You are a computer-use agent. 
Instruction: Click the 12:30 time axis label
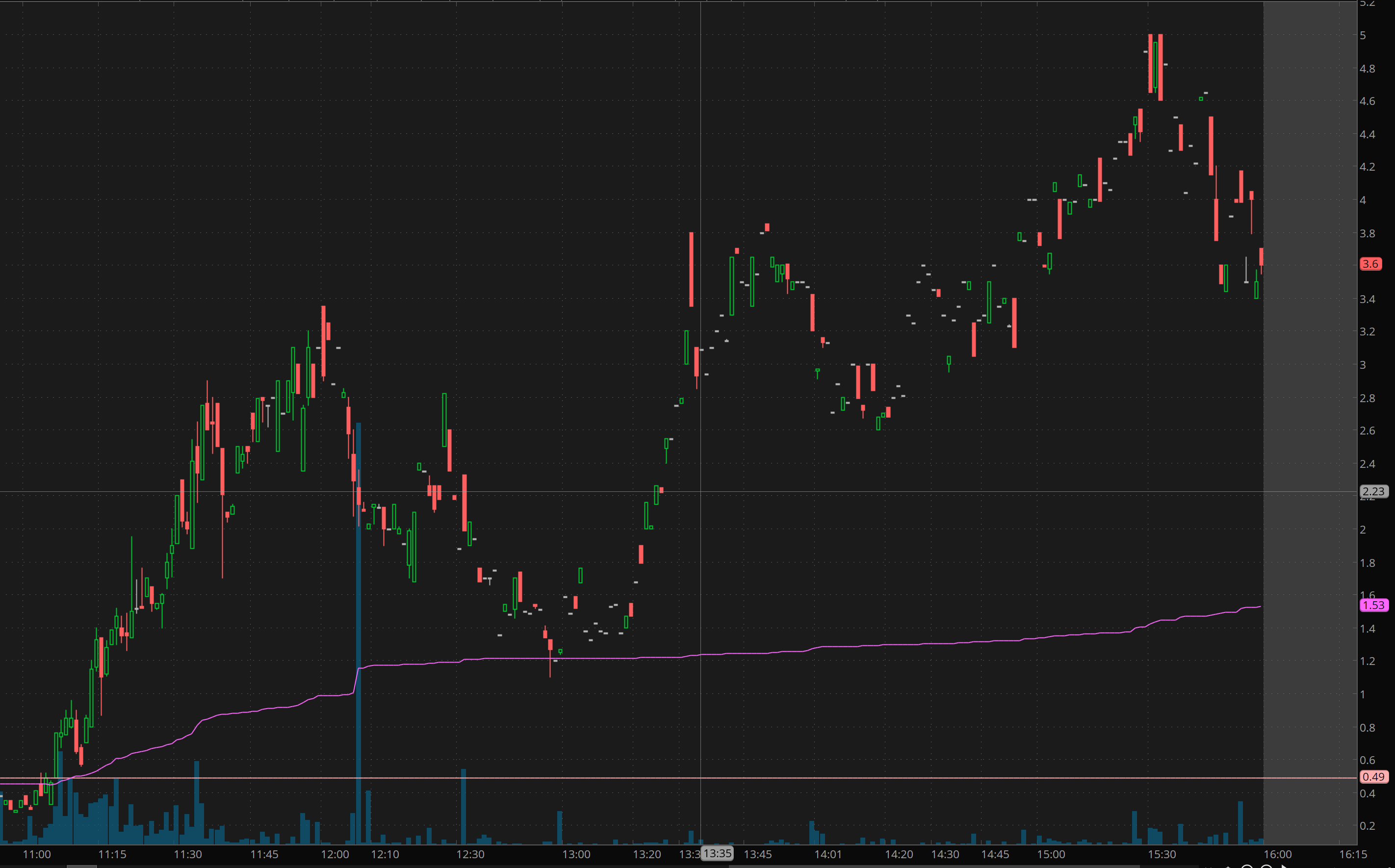[470, 854]
